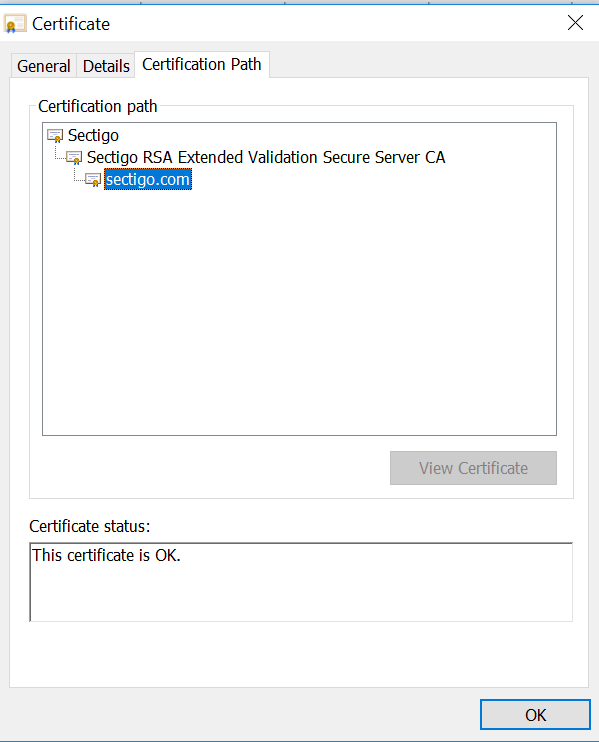Click the intermediate CA certificate icon
The width and height of the screenshot is (599, 742).
[74, 157]
